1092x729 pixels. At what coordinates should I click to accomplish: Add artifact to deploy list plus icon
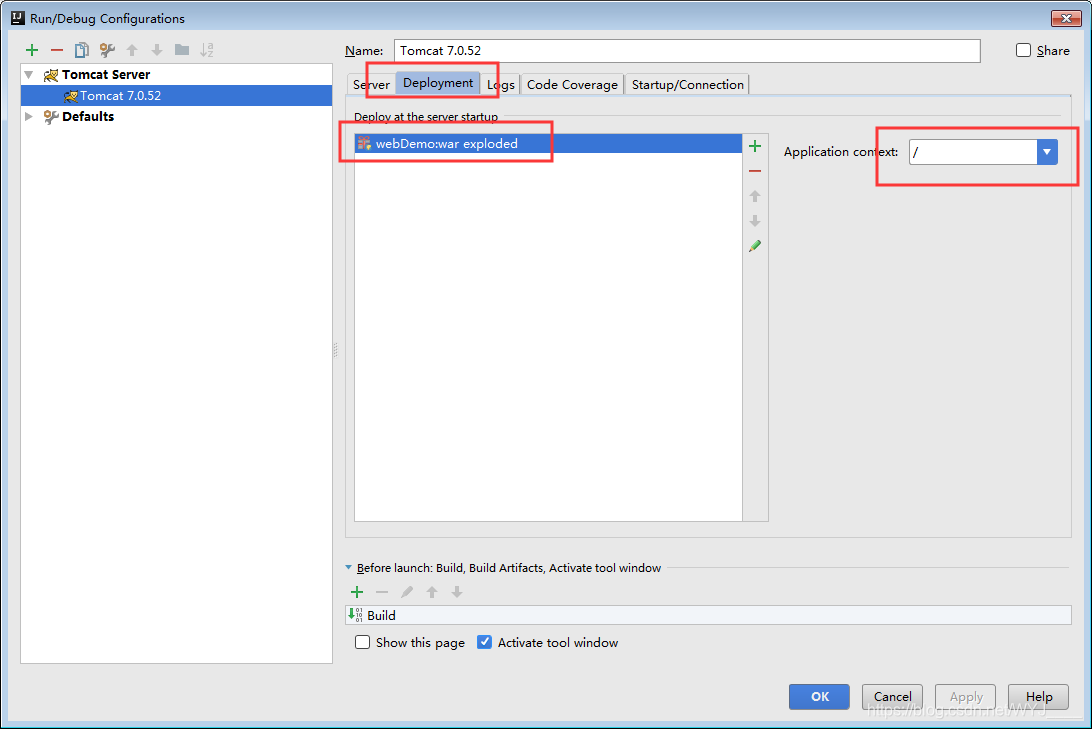(x=755, y=146)
